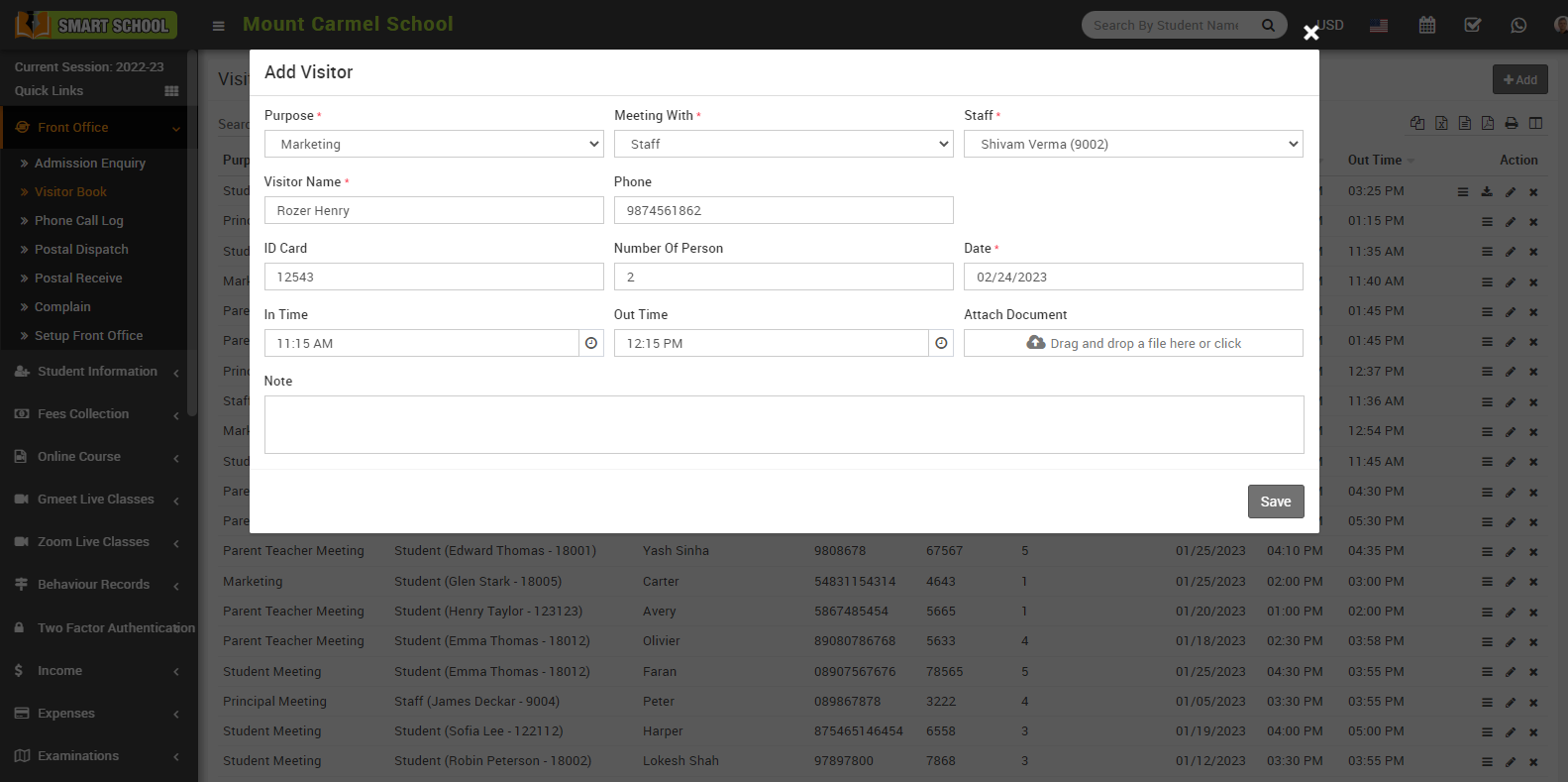Screen dimensions: 1568x782
Task: Click the clock icon beside Out Time
Action: pos(941,343)
